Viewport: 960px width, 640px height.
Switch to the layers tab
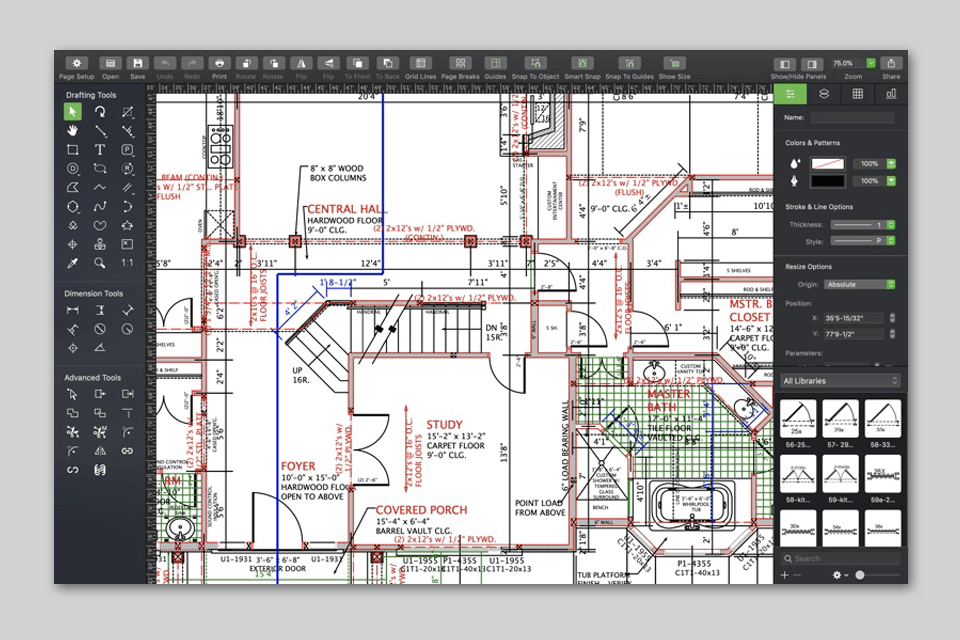[x=824, y=94]
